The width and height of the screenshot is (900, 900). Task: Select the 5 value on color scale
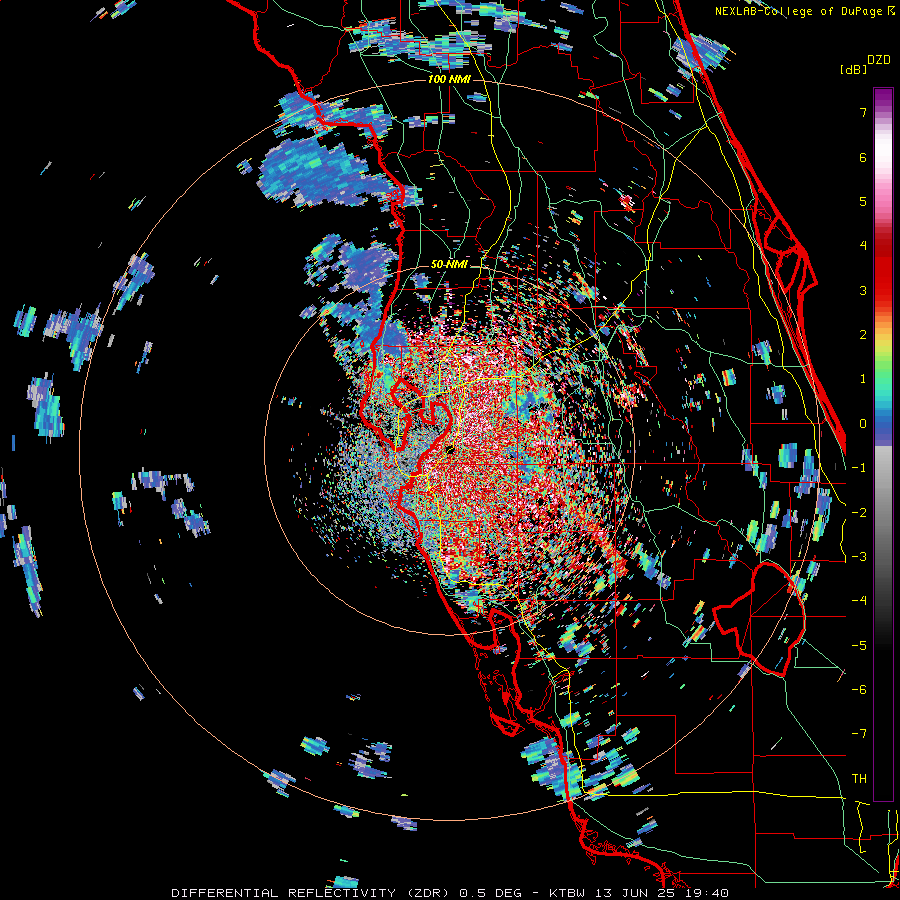click(x=863, y=201)
